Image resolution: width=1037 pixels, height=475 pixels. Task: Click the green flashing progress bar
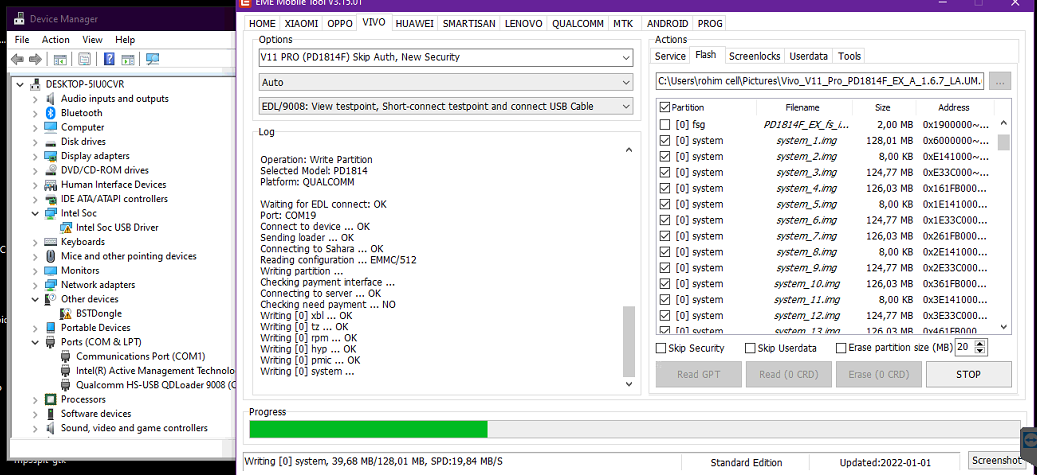(368, 429)
